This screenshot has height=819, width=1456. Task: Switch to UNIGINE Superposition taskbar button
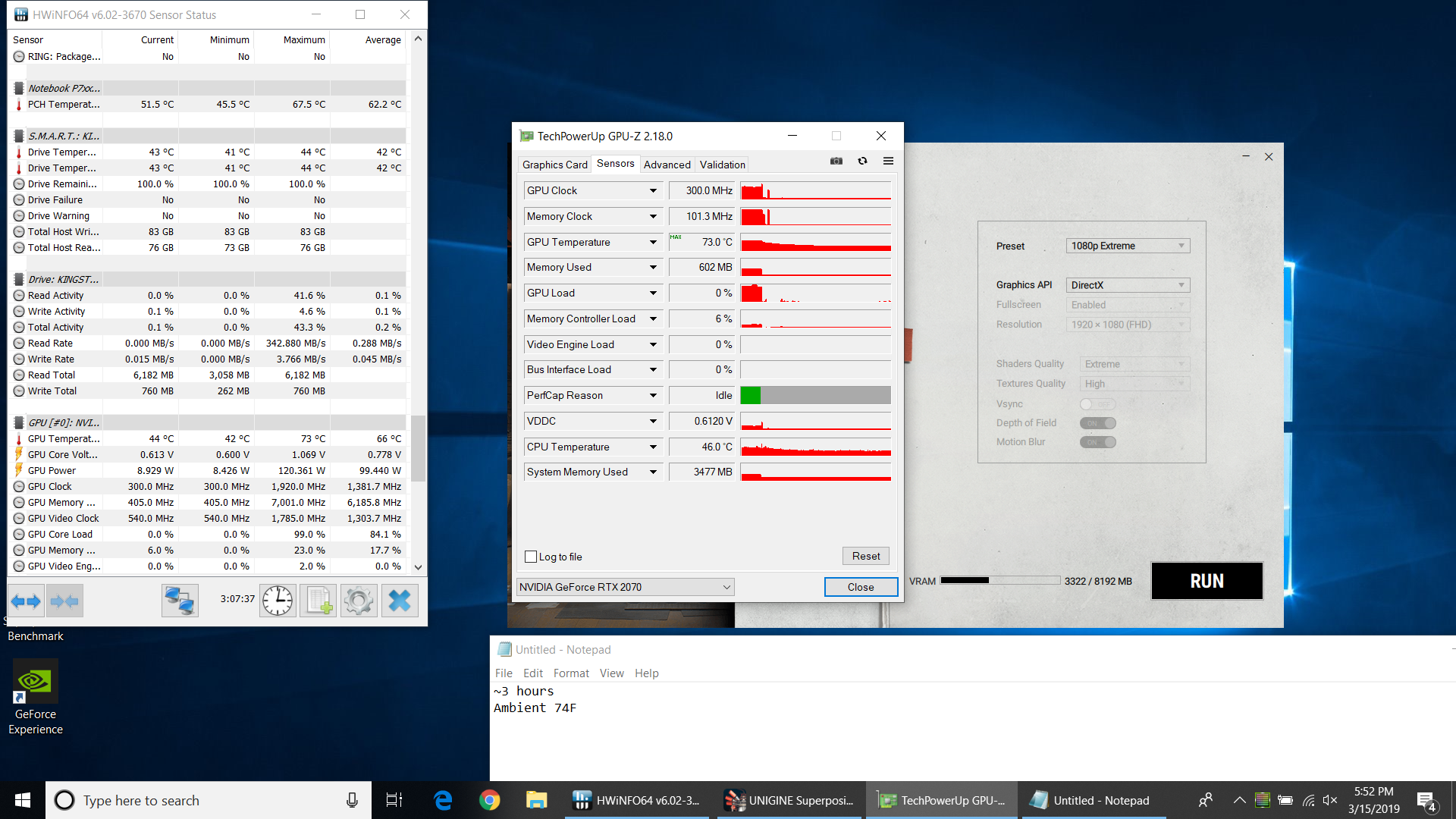[x=789, y=800]
